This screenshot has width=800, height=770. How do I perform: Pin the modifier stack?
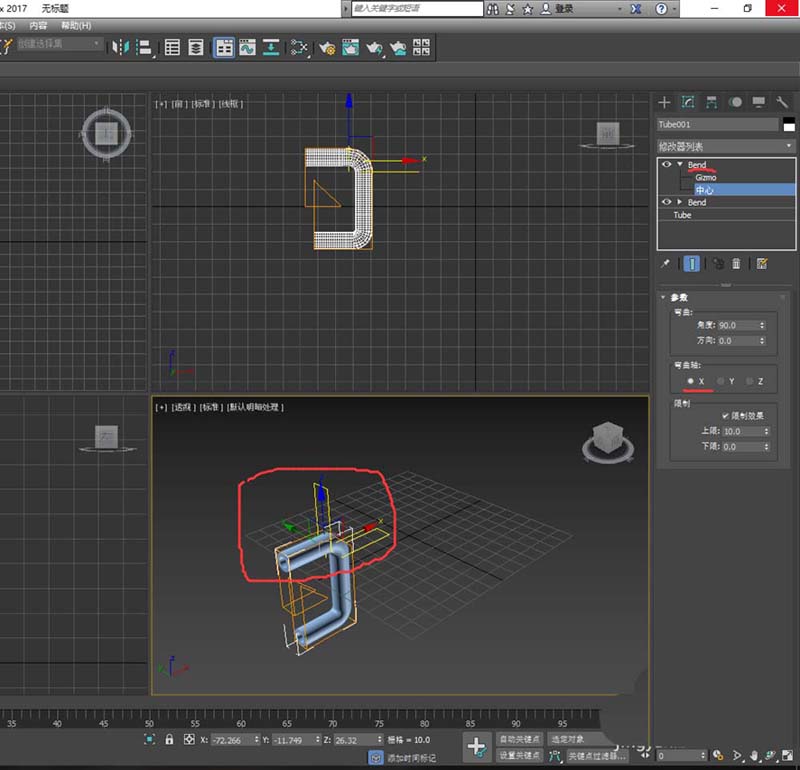pos(666,264)
